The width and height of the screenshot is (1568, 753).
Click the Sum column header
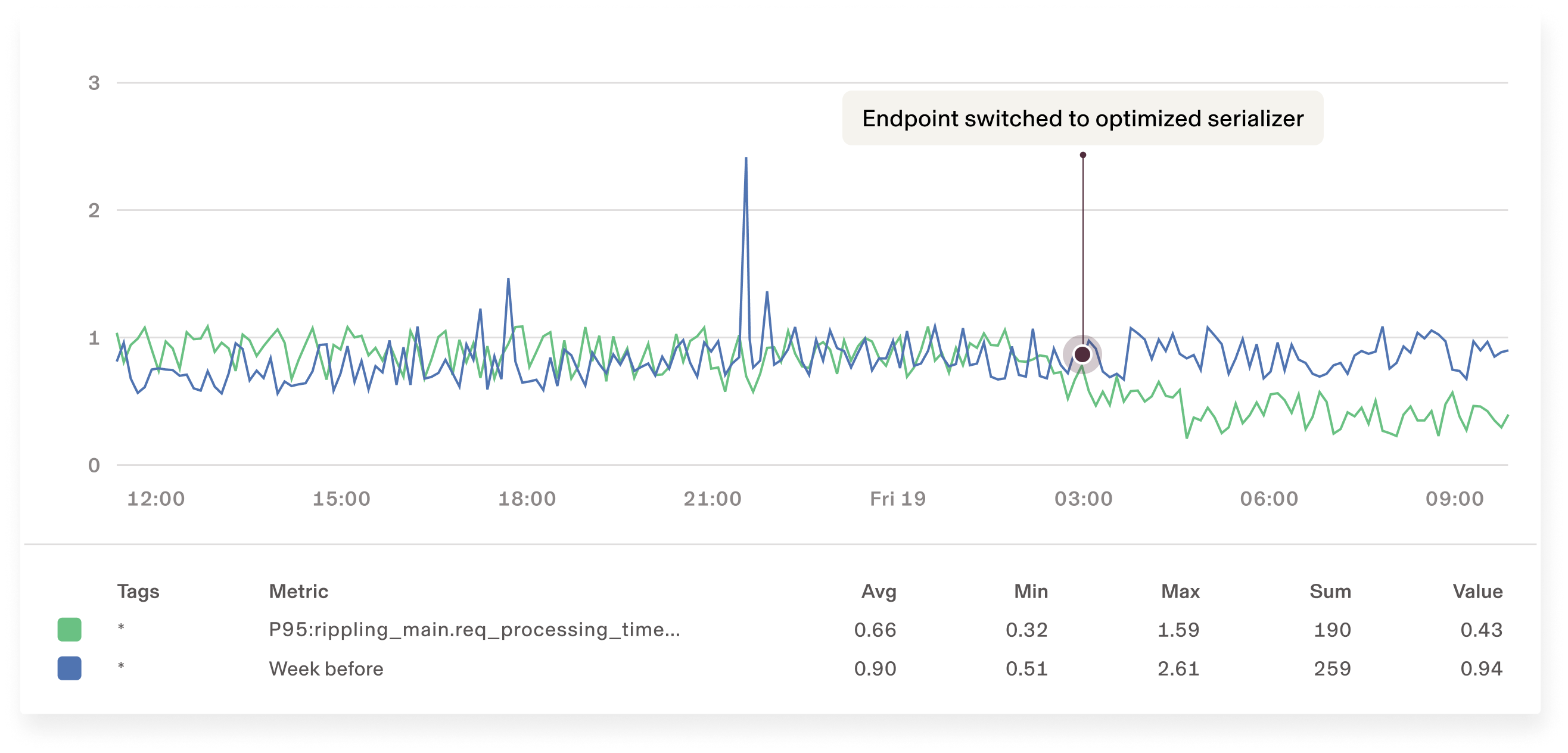tap(1330, 591)
